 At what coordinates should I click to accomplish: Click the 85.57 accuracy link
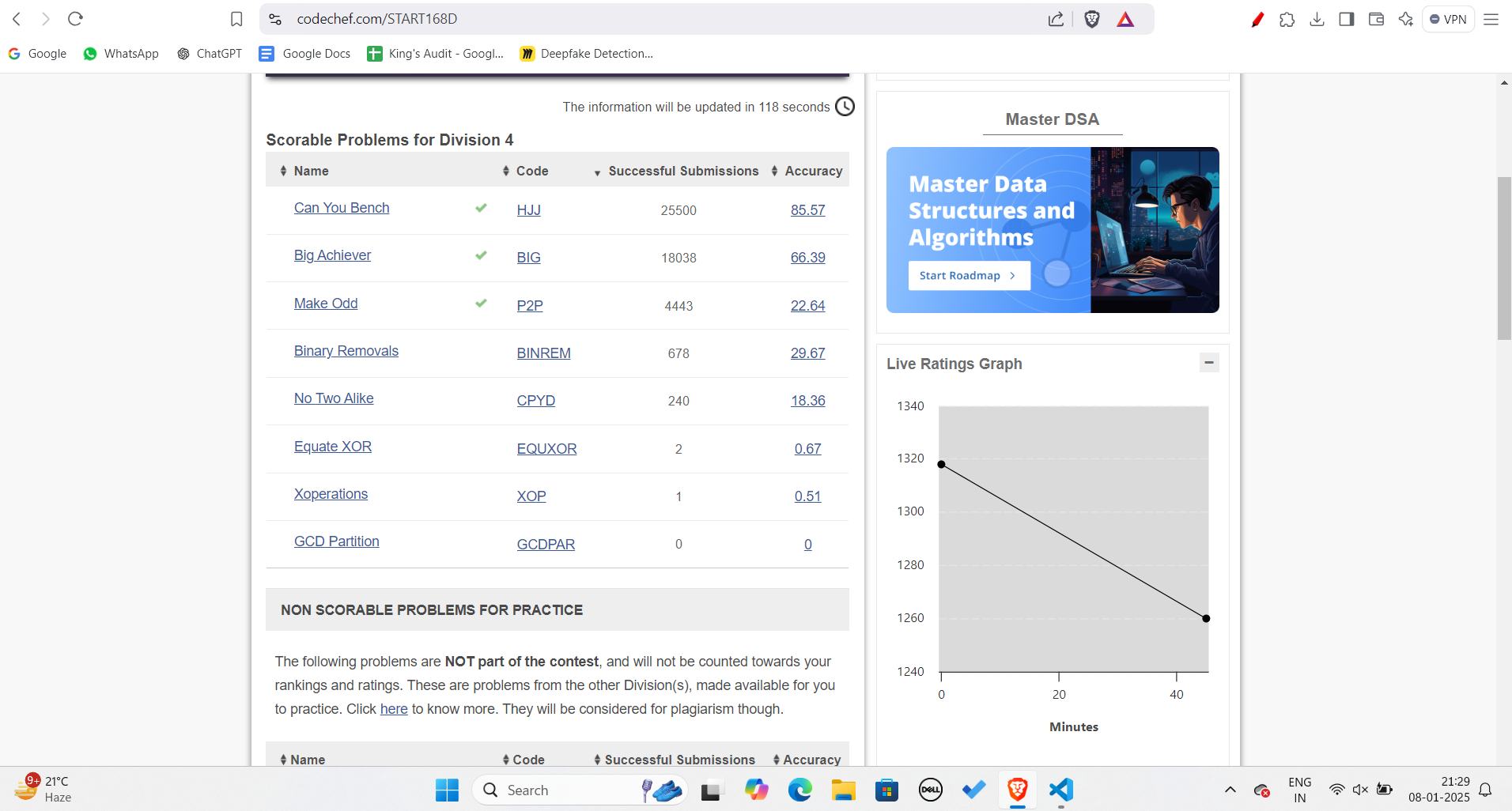807,210
